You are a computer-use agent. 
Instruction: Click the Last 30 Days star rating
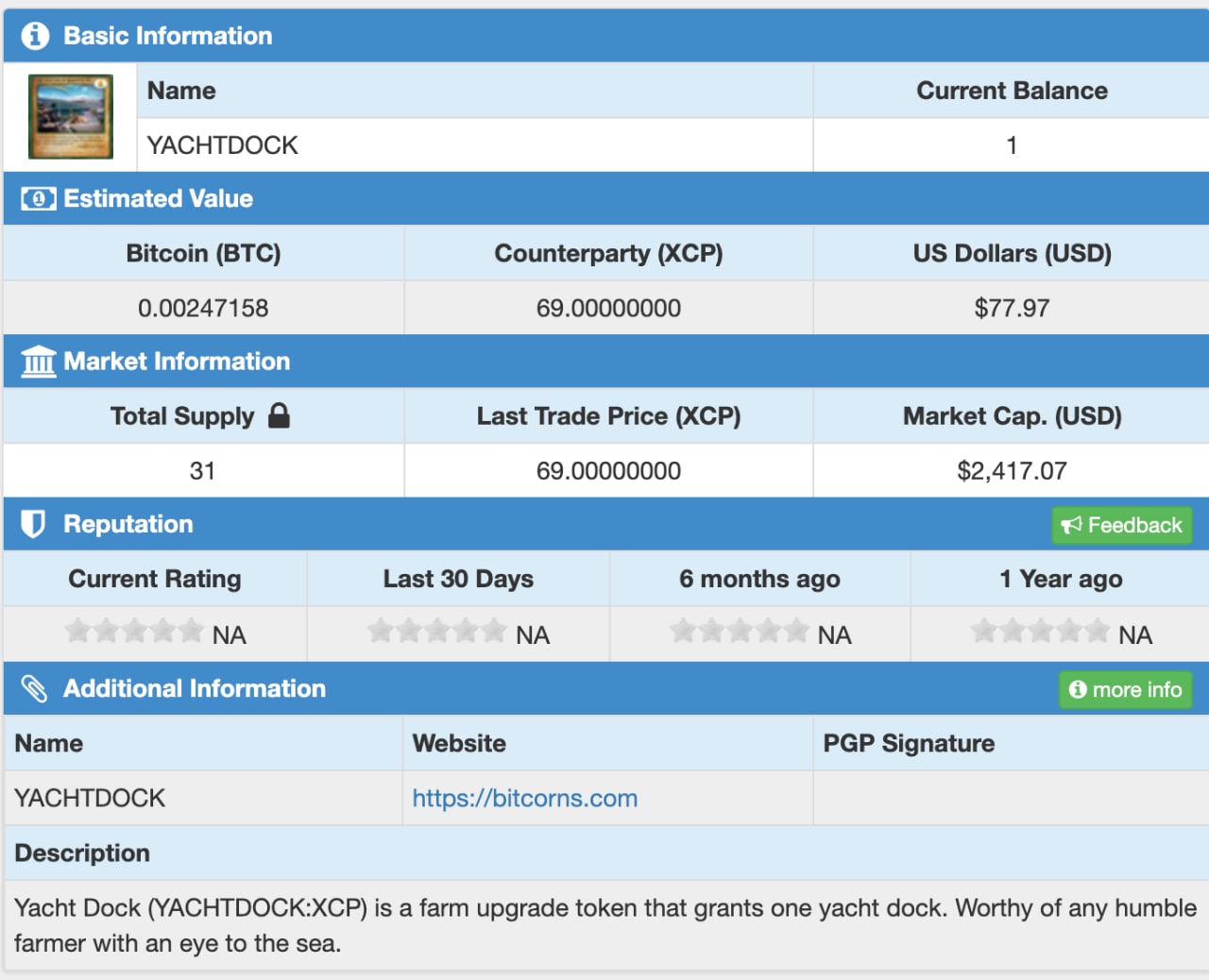pyautogui.click(x=436, y=631)
